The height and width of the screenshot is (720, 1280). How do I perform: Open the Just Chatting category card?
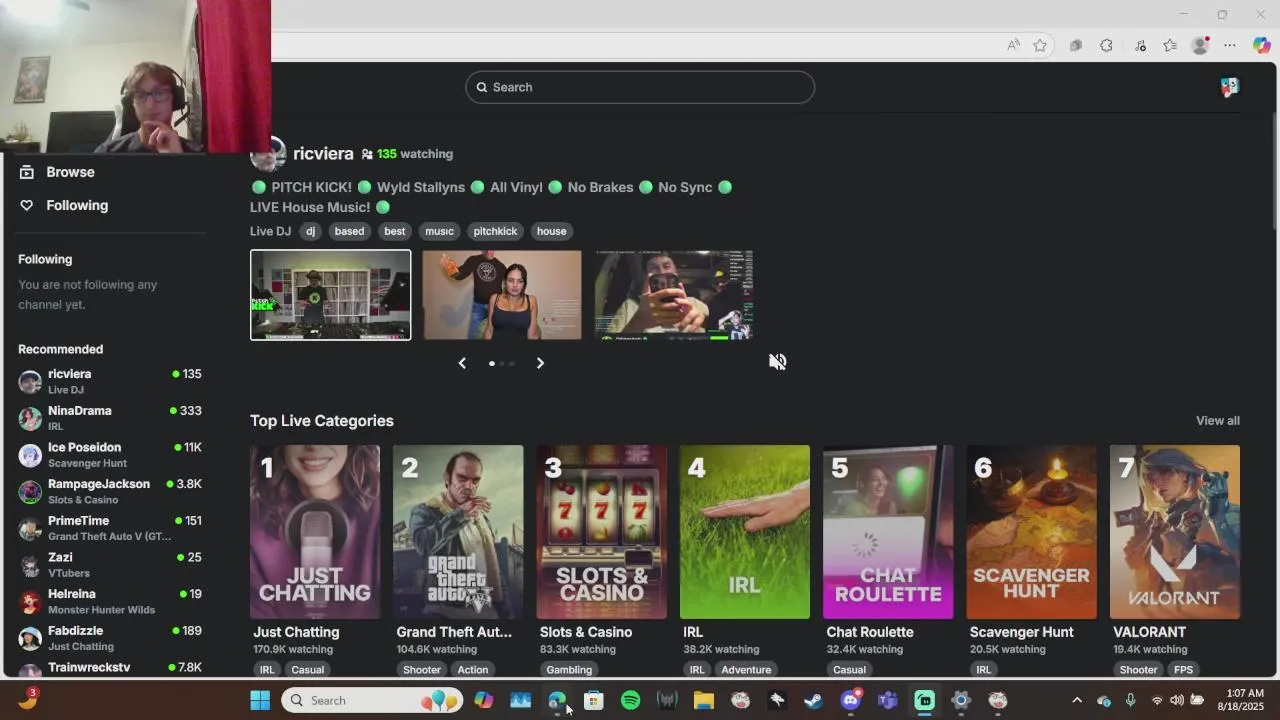coord(315,532)
